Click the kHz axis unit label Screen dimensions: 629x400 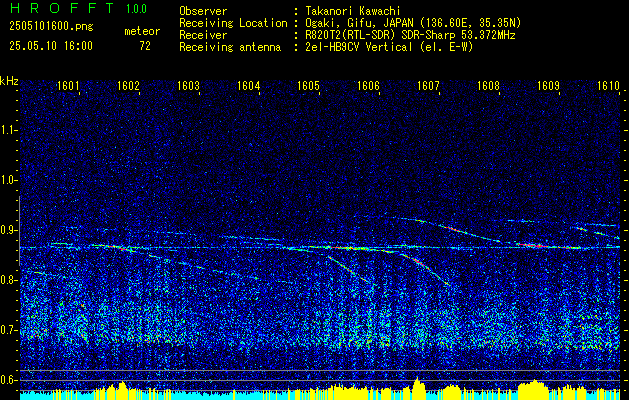[x=9, y=81]
